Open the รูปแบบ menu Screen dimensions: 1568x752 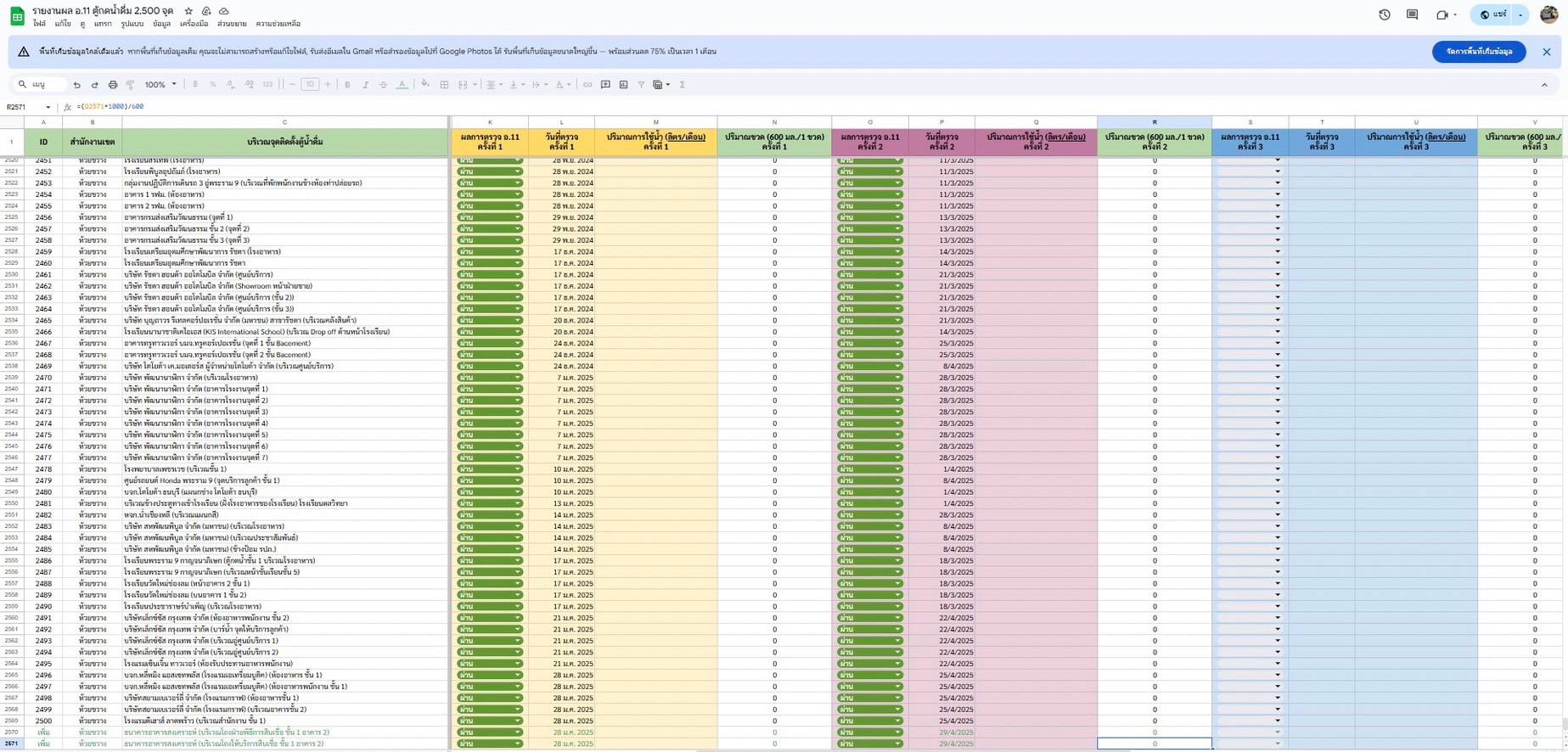tap(132, 24)
